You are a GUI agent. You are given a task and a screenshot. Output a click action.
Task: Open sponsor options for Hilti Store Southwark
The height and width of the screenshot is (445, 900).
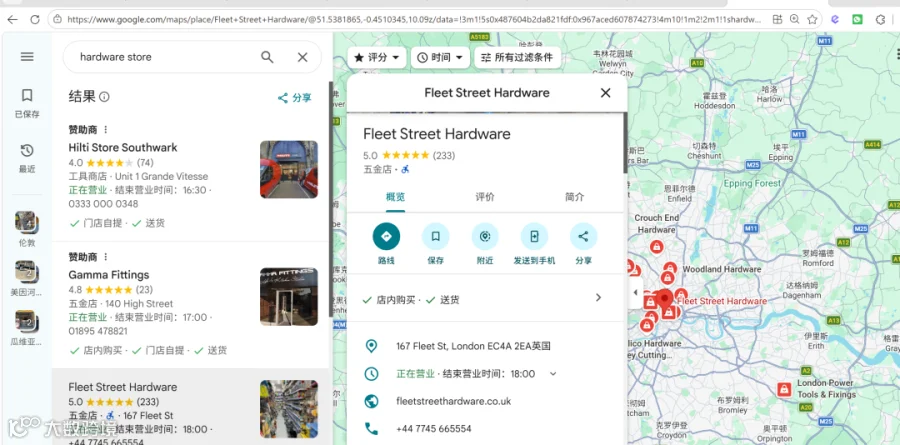(106, 129)
